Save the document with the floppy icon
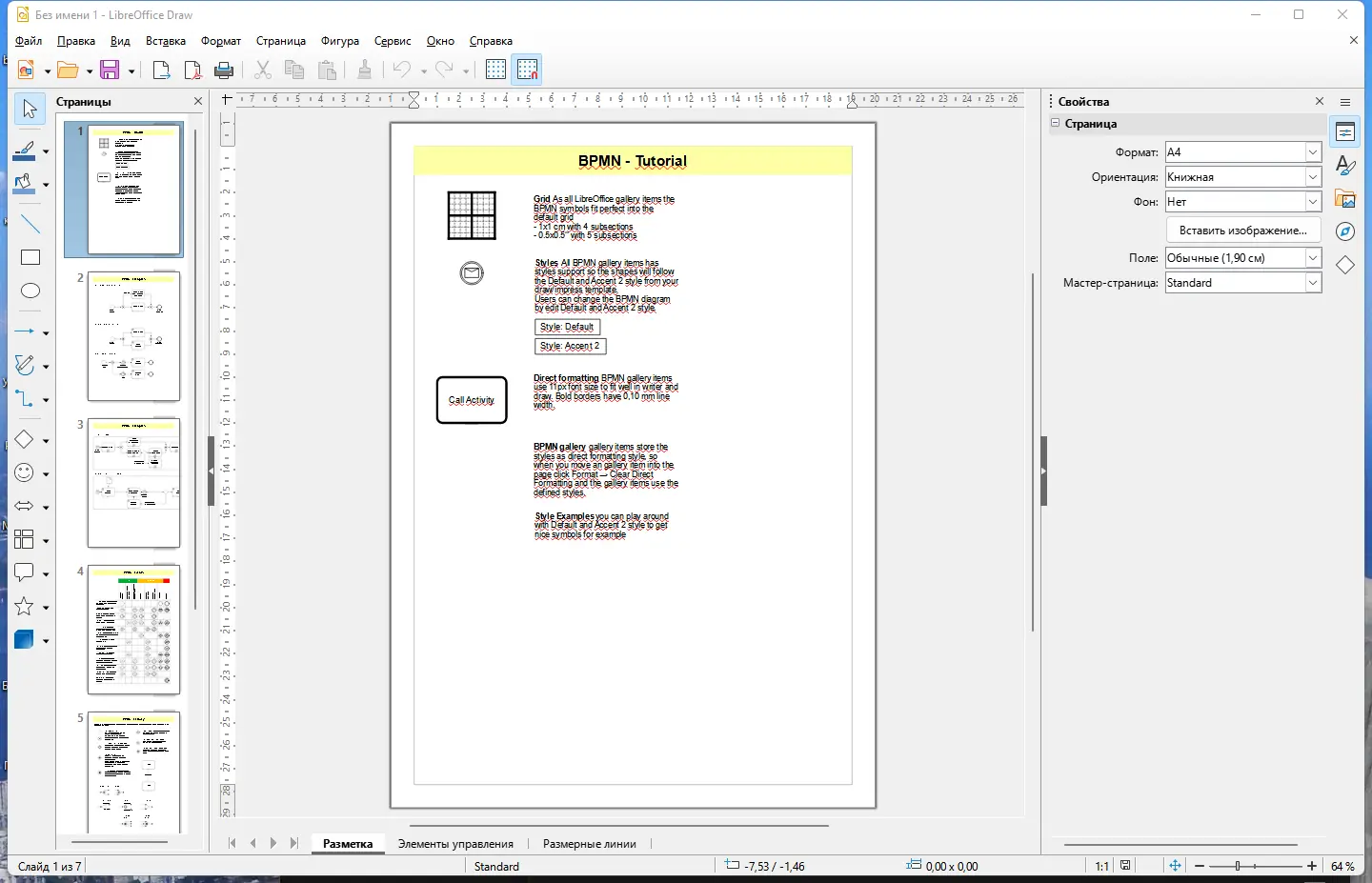This screenshot has width=1372, height=883. click(110, 70)
